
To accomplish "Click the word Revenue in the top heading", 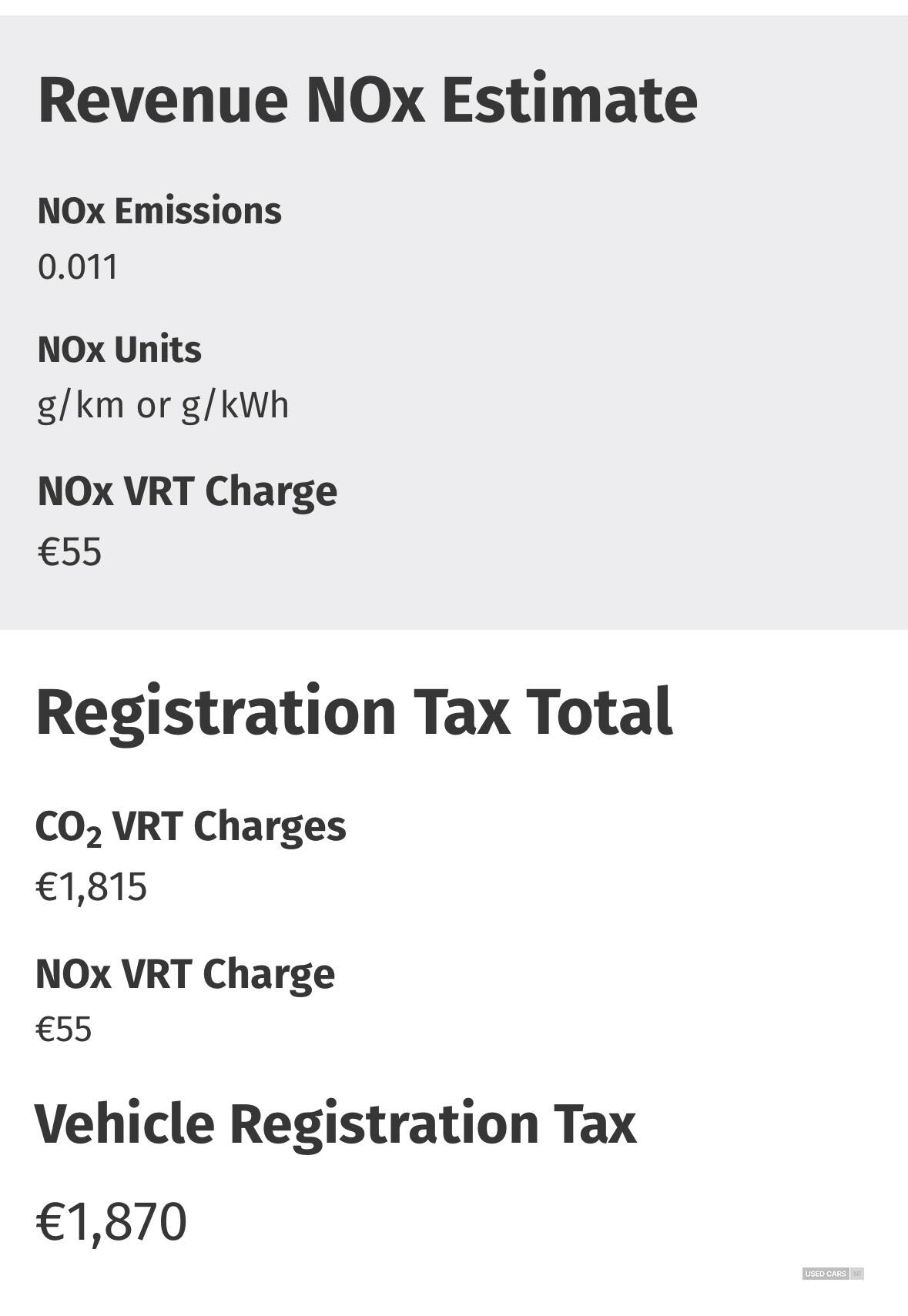I will pos(163,99).
